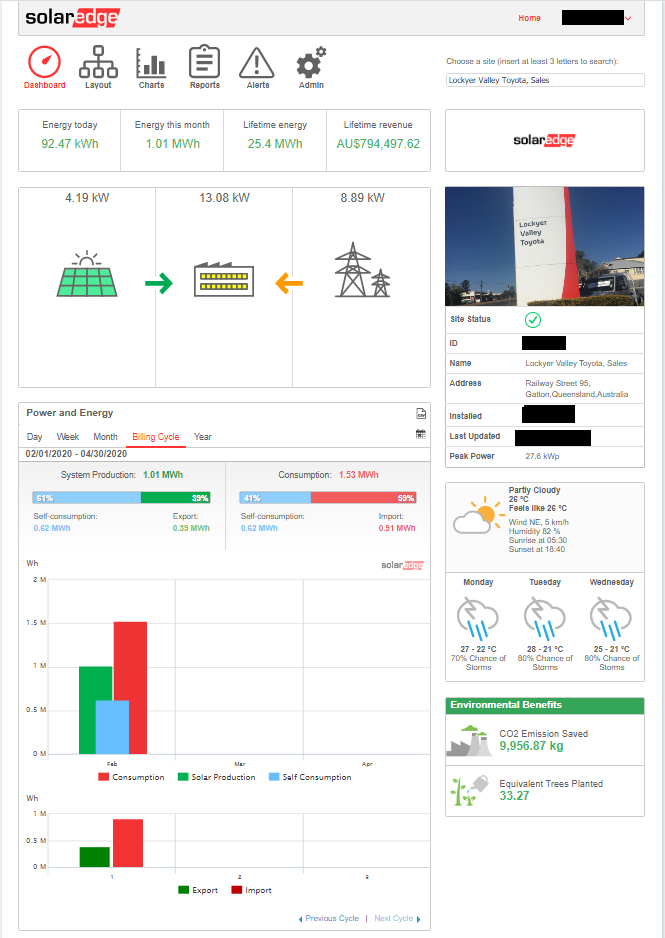Click the partly cloudy weather icon
Viewport: 665px width, 938px height.
click(x=479, y=514)
